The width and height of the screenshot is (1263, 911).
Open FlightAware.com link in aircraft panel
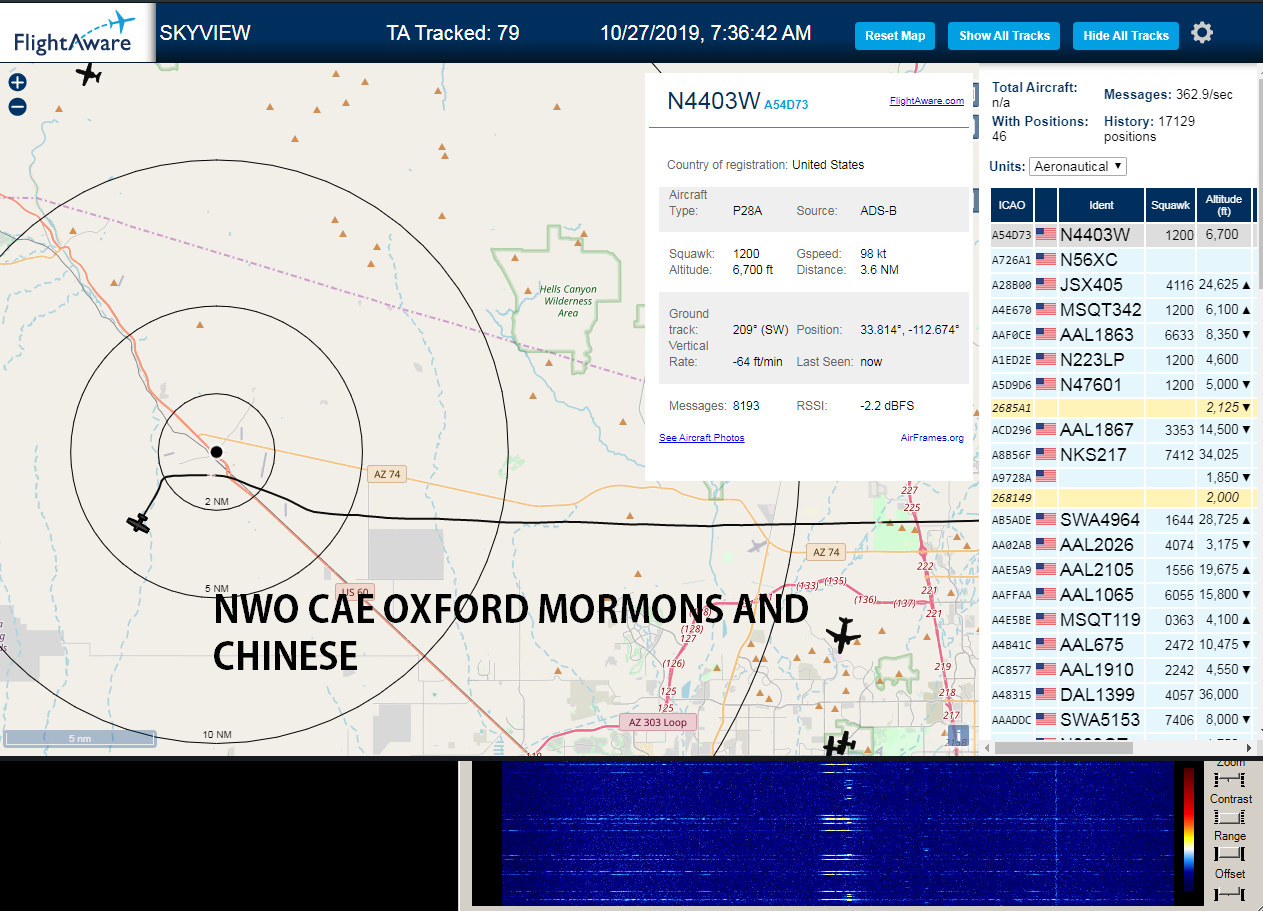[x=927, y=101]
